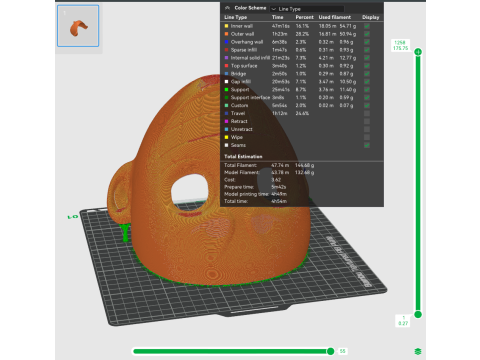Collapse the Color Scheme legend panel icon
Image resolution: width=480 pixels, height=360 pixels.
click(228, 8)
